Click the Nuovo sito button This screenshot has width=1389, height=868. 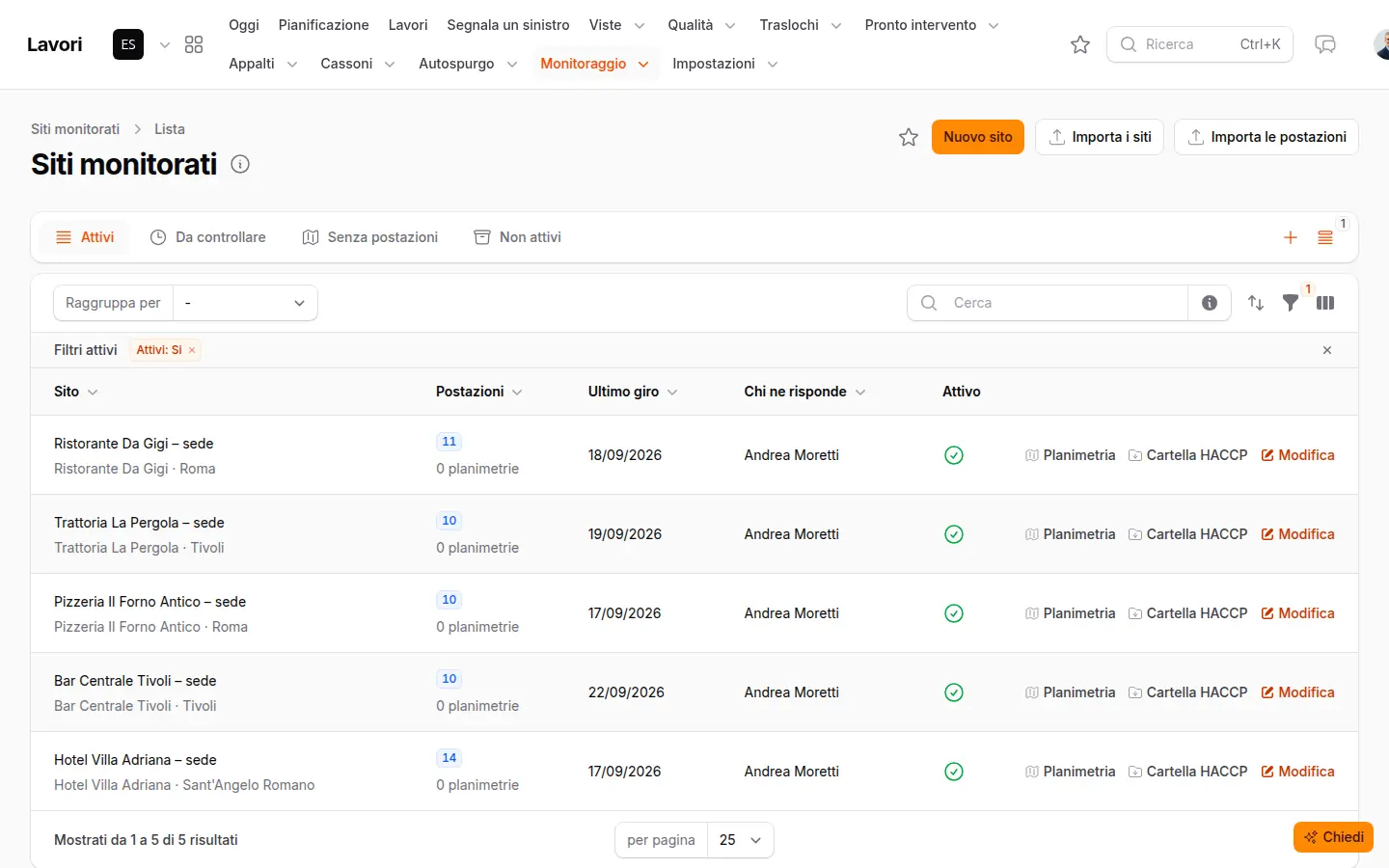pyautogui.click(x=978, y=137)
